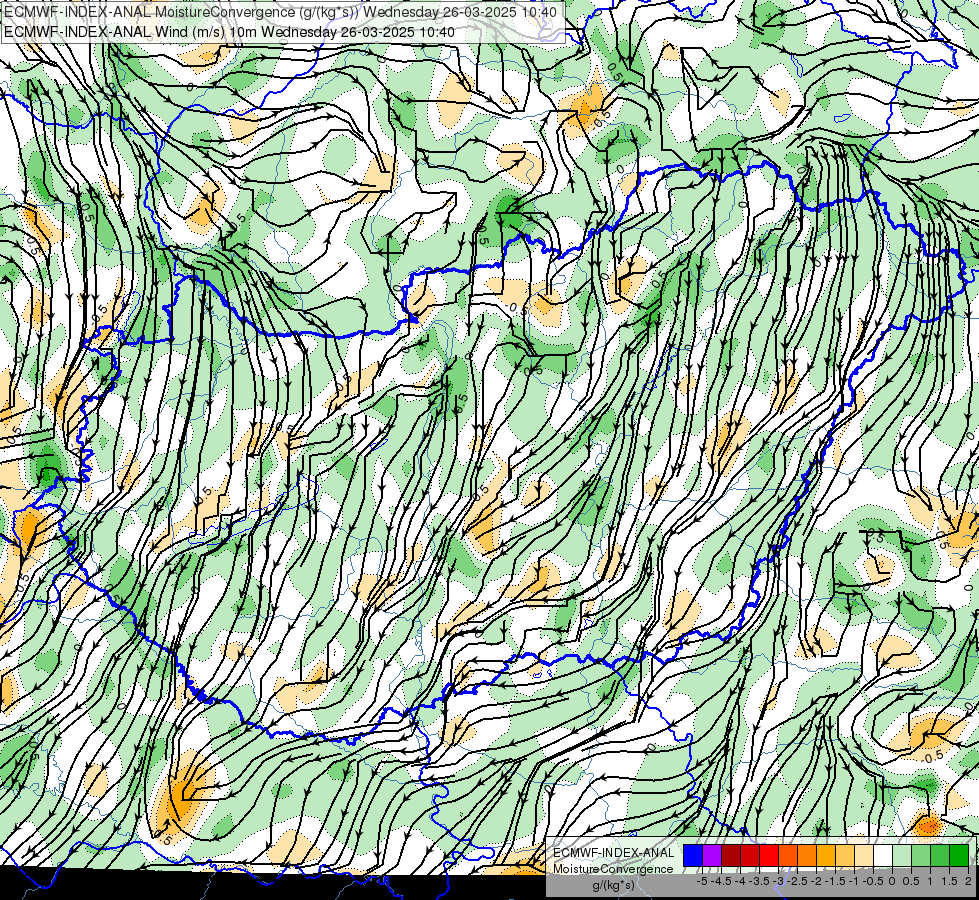Click the MoistureConvergence title line at top
This screenshot has width=979, height=900.
280,12
